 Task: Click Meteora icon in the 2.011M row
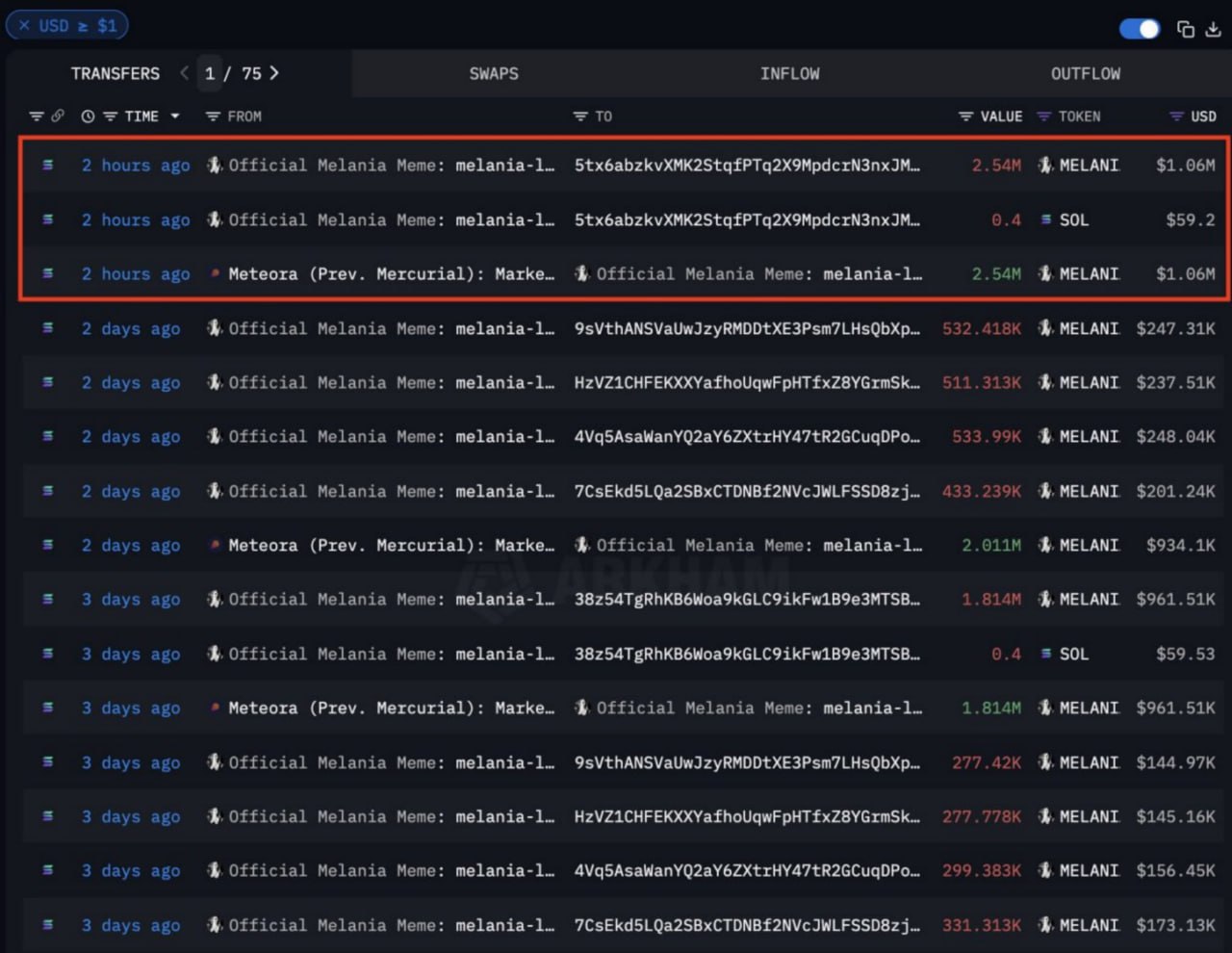tap(215, 545)
